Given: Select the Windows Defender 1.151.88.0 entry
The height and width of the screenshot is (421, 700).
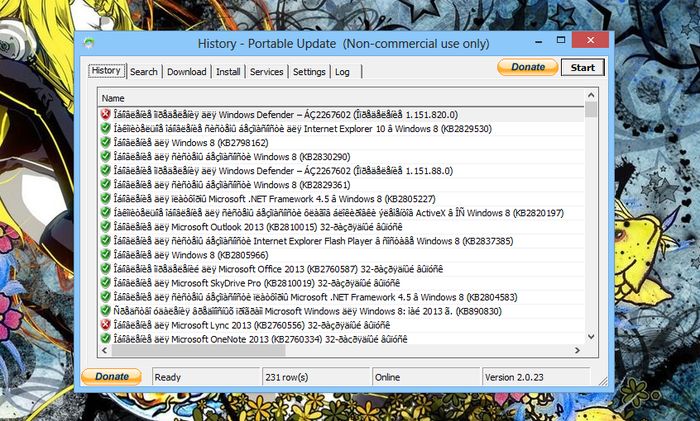Looking at the screenshot, I should [x=283, y=171].
